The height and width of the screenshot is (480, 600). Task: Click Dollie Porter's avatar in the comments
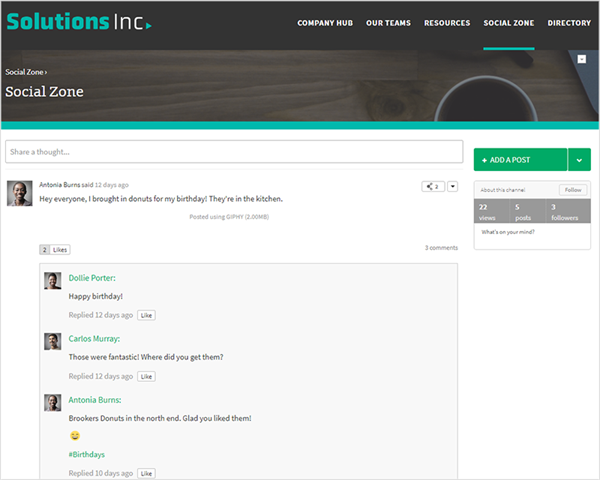pos(53,281)
